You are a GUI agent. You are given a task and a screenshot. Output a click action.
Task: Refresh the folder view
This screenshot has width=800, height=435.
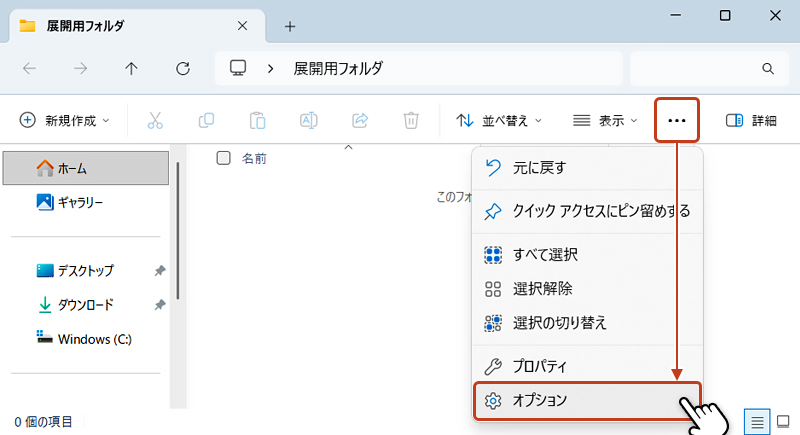coord(183,68)
